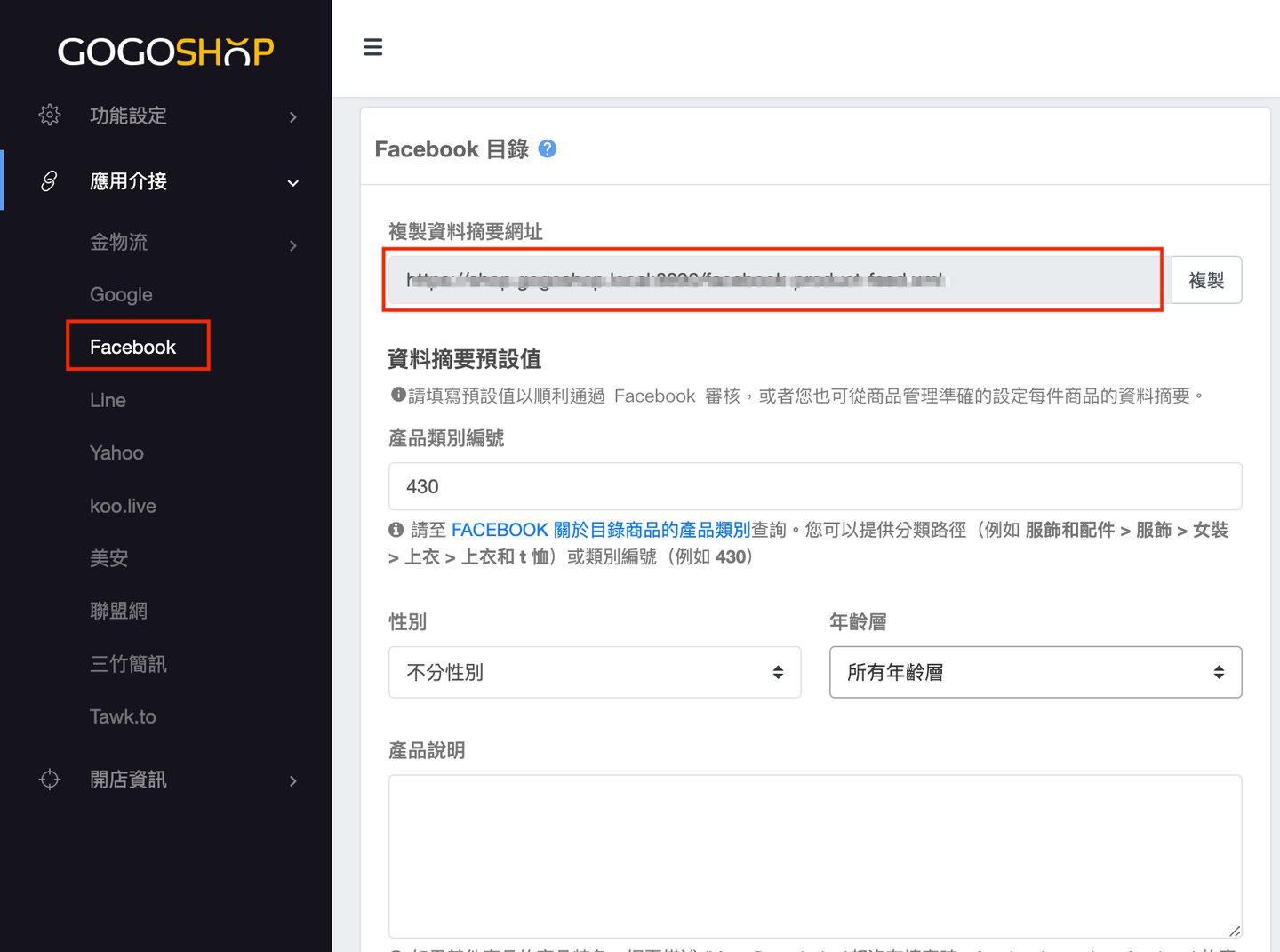The image size is (1280, 952).
Task: Click the gear icon for 功能設定
Action: (50, 115)
